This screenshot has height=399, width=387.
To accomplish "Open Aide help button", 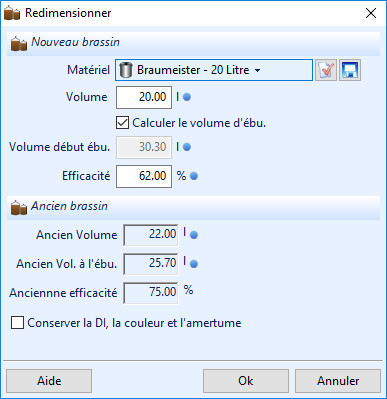I will pyautogui.click(x=49, y=381).
